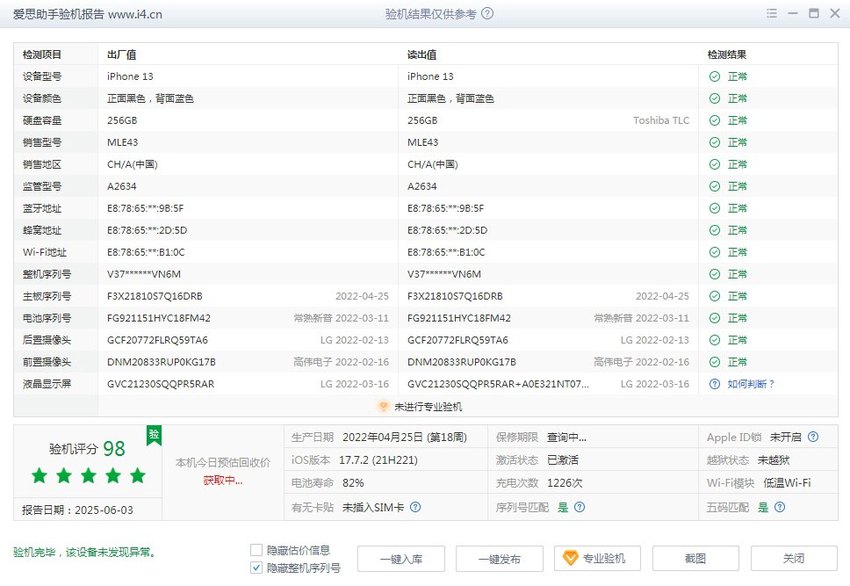Click the 读出值 display serial GVC21230SQQPR5RAR+A0E321NT07...
The image size is (850, 586).
[498, 384]
